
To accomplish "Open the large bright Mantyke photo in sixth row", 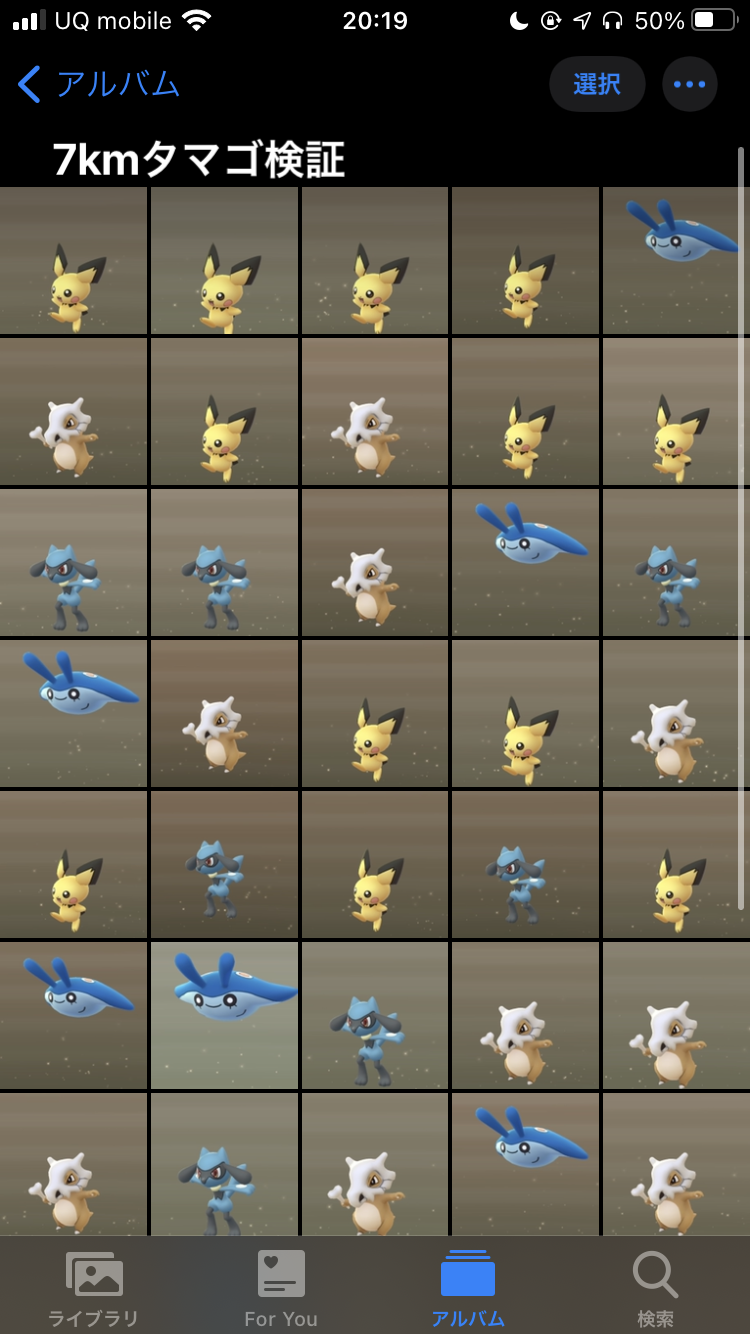I will pyautogui.click(x=224, y=1015).
